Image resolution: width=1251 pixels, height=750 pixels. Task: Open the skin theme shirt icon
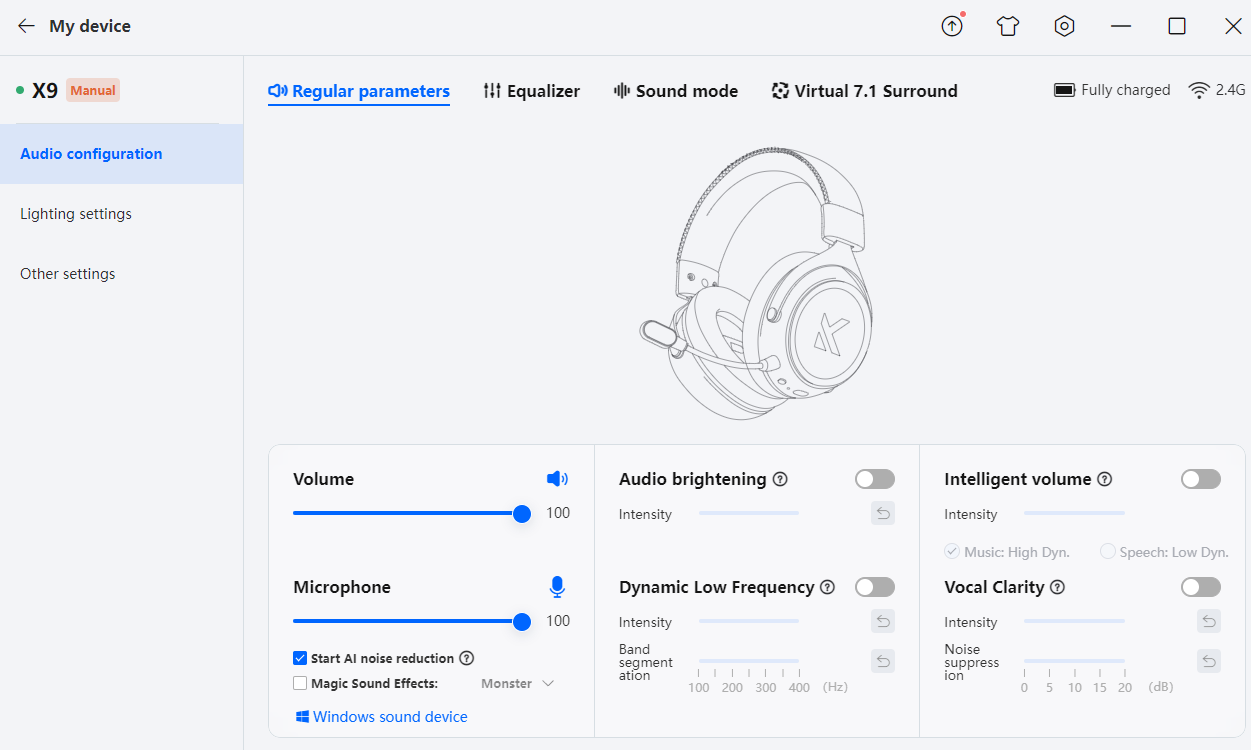click(x=1008, y=27)
